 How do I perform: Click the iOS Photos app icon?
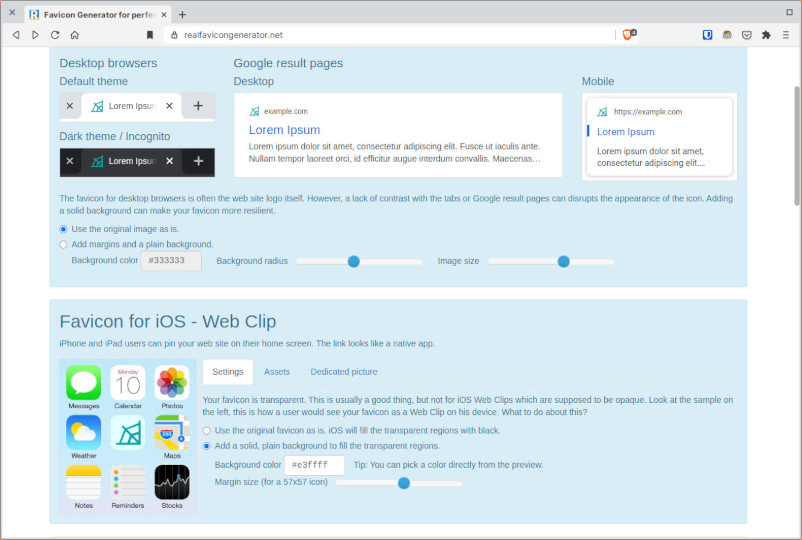point(172,382)
